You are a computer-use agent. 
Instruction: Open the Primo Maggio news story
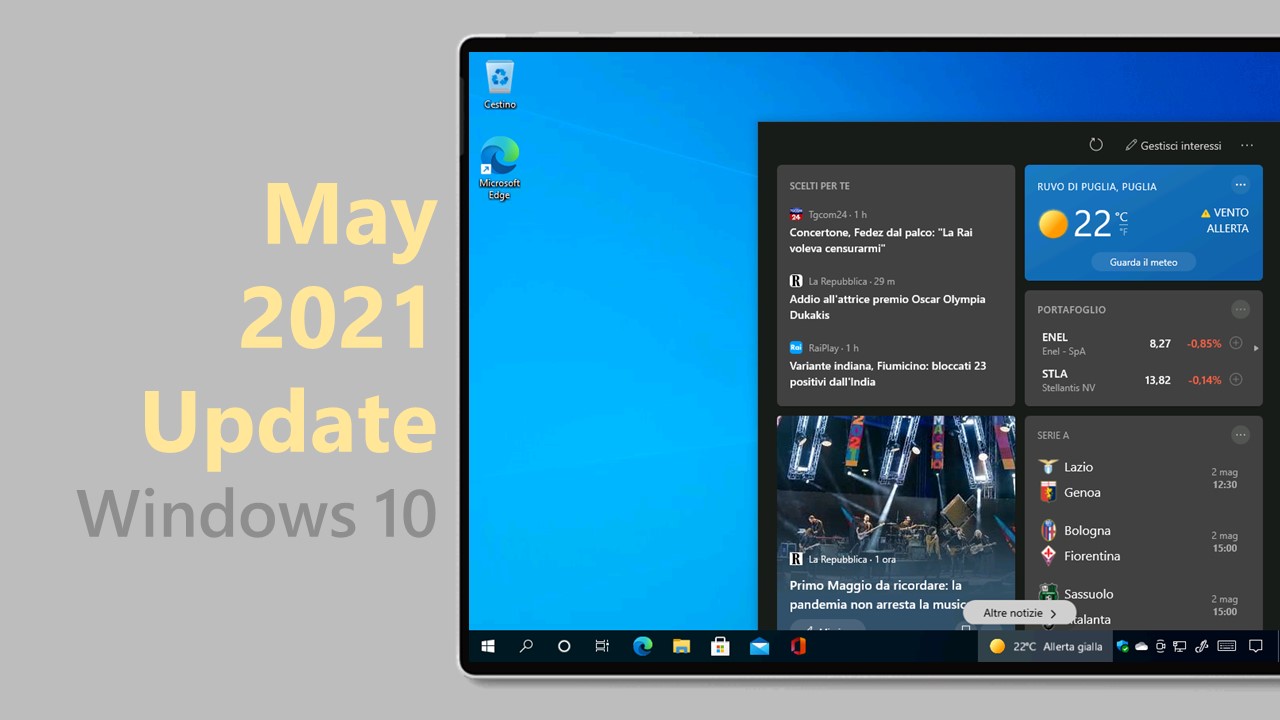(x=877, y=594)
